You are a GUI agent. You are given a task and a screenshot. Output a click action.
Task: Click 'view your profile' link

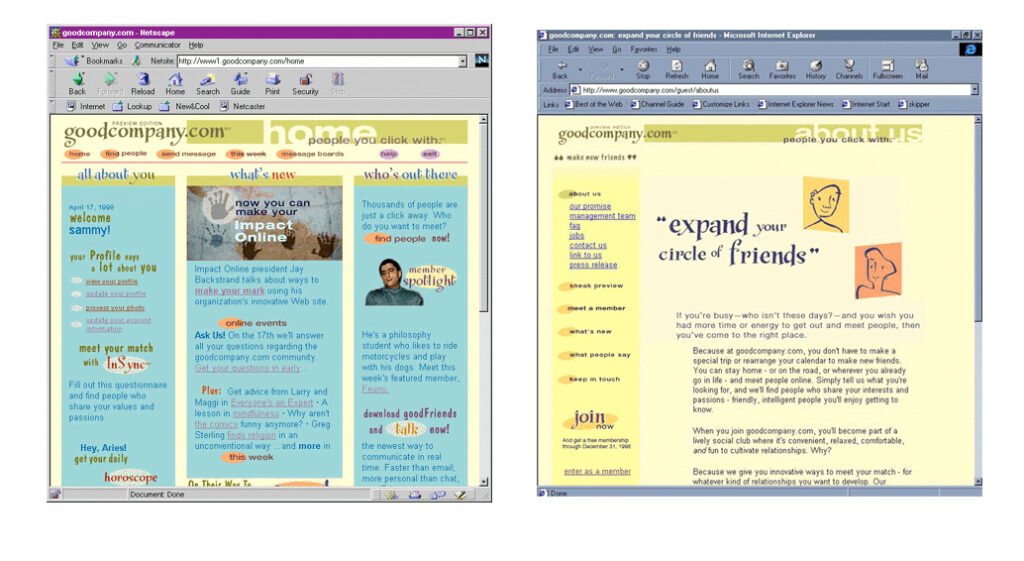(x=111, y=281)
